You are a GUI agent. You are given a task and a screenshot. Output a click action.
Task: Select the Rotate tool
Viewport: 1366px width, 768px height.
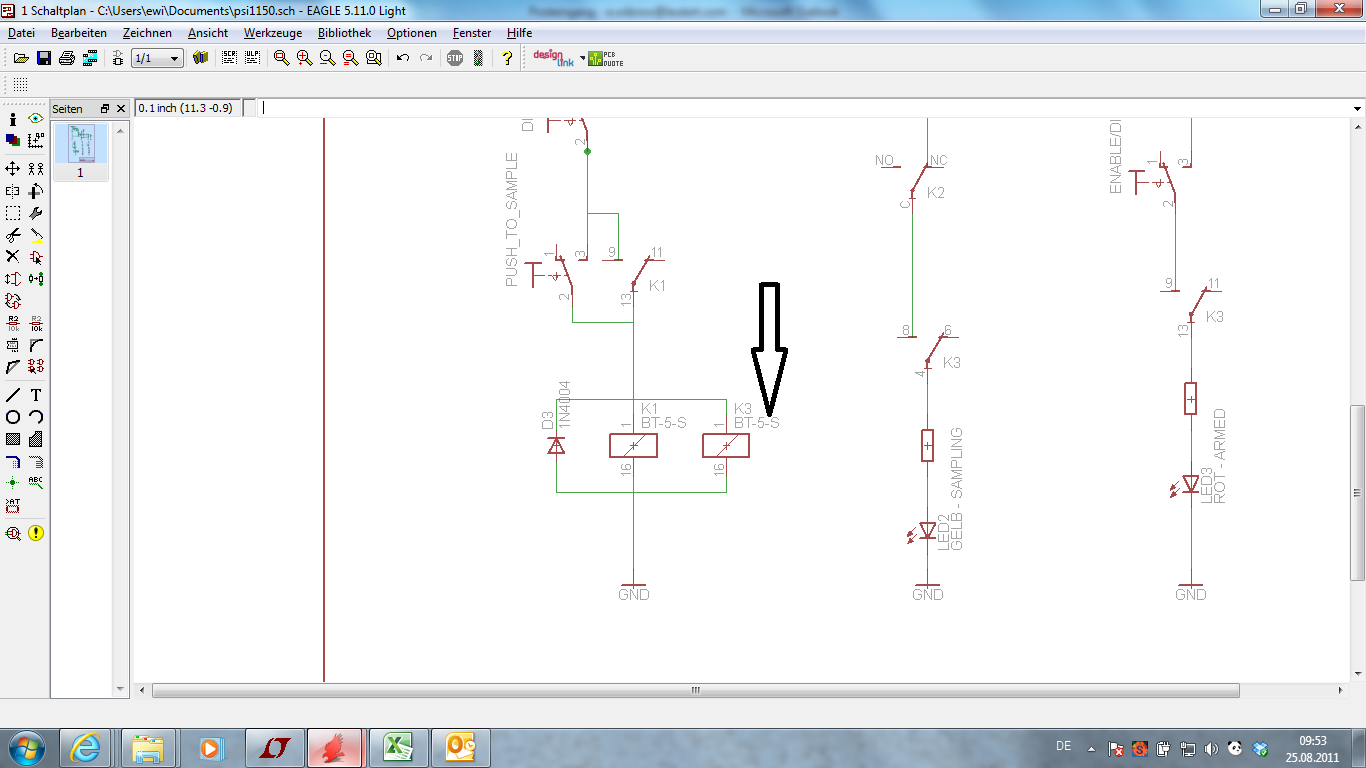[x=36, y=191]
